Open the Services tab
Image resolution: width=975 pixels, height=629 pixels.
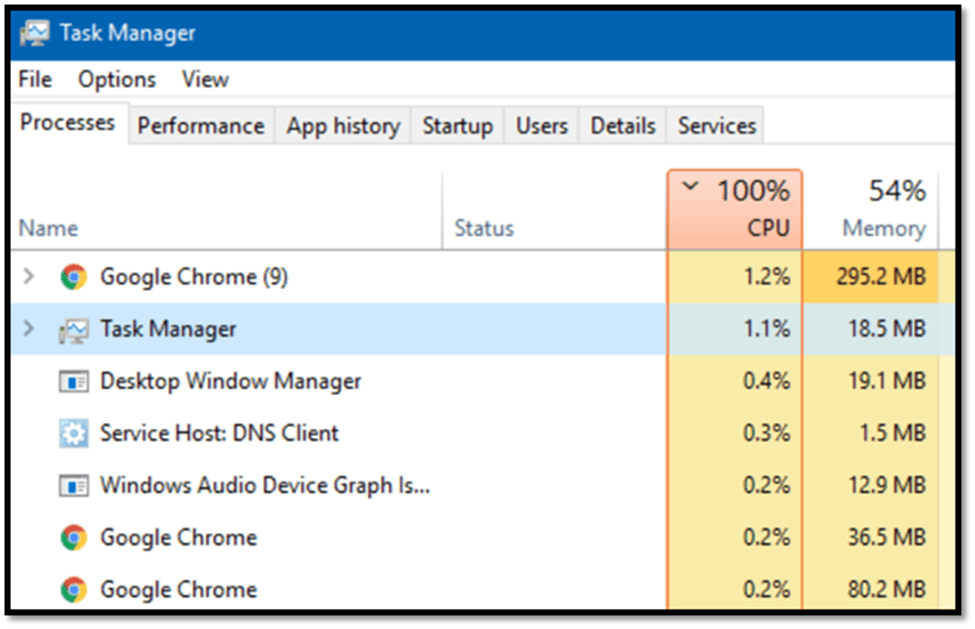716,126
